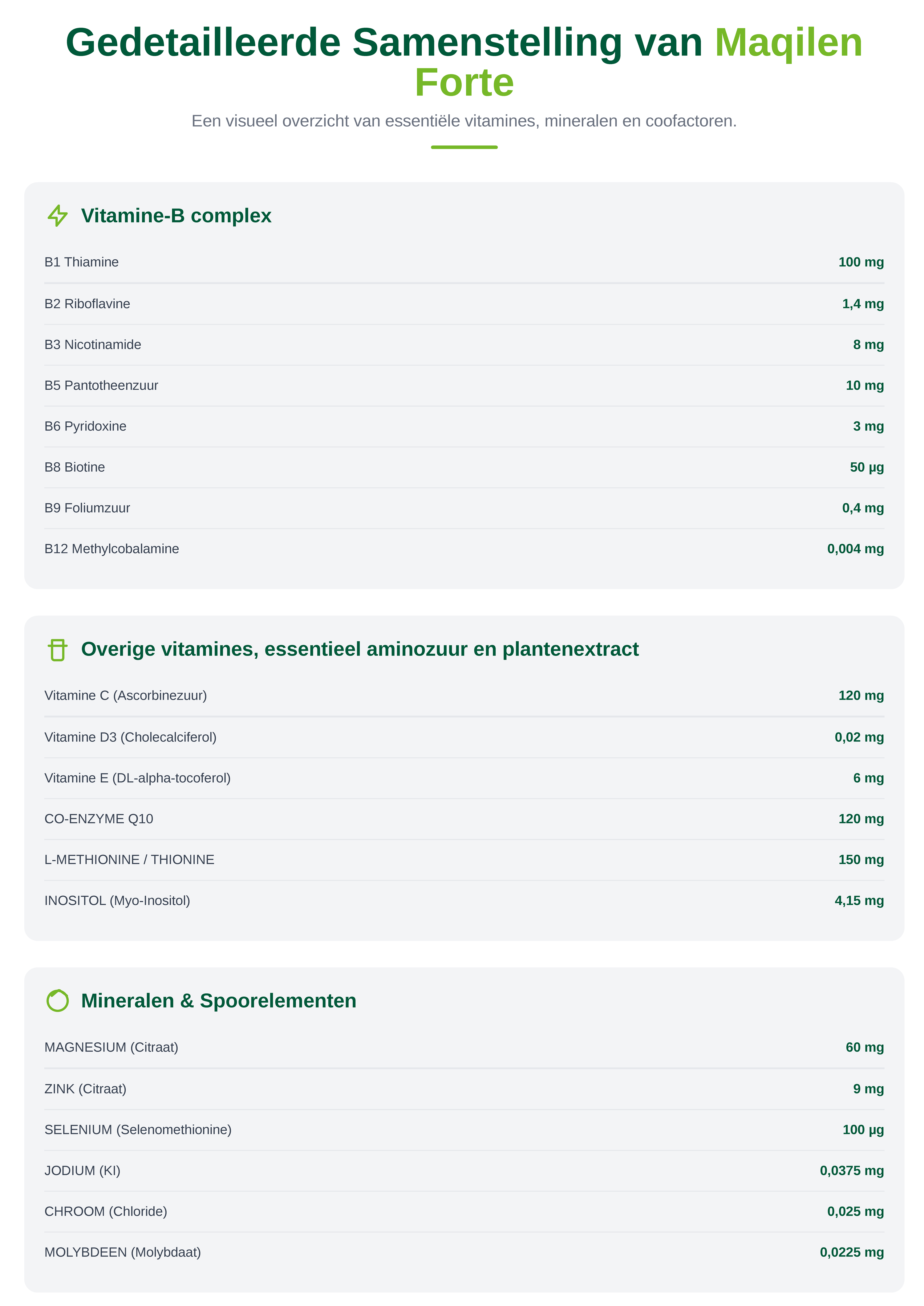Select the Vitamine-B complex section heading
This screenshot has height=1306, width=924.
[x=176, y=216]
